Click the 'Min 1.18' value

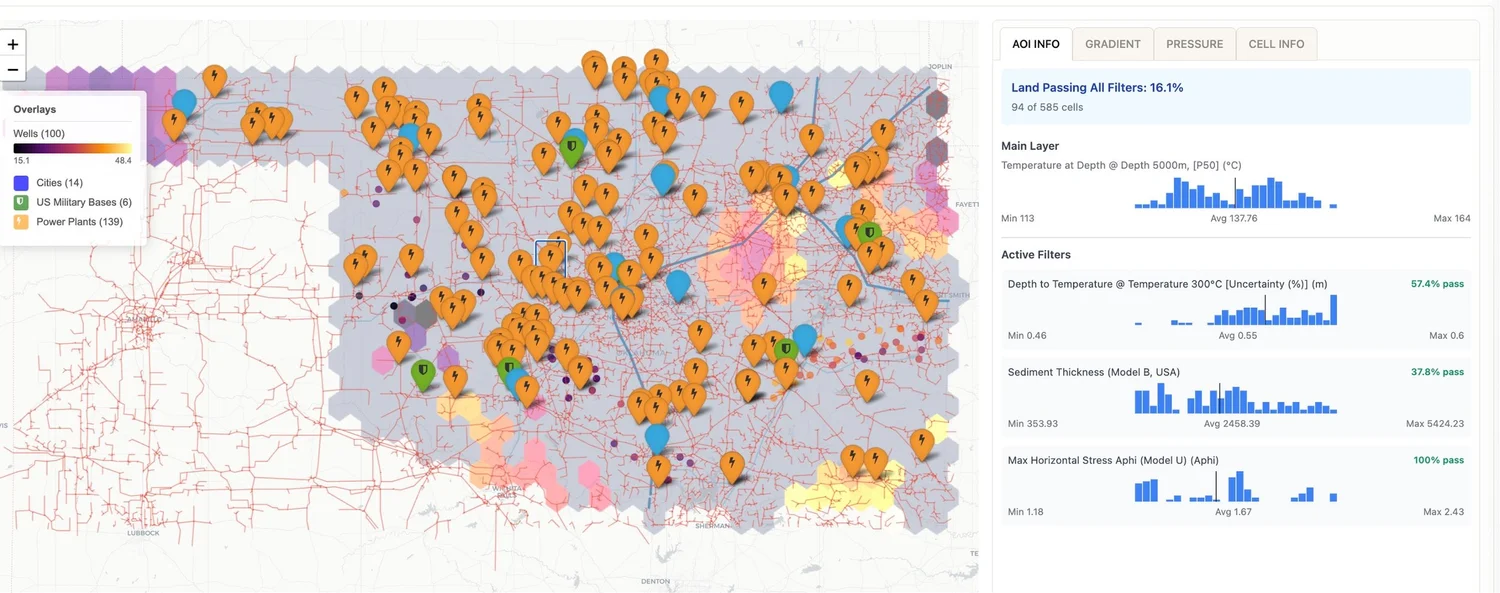point(1025,512)
